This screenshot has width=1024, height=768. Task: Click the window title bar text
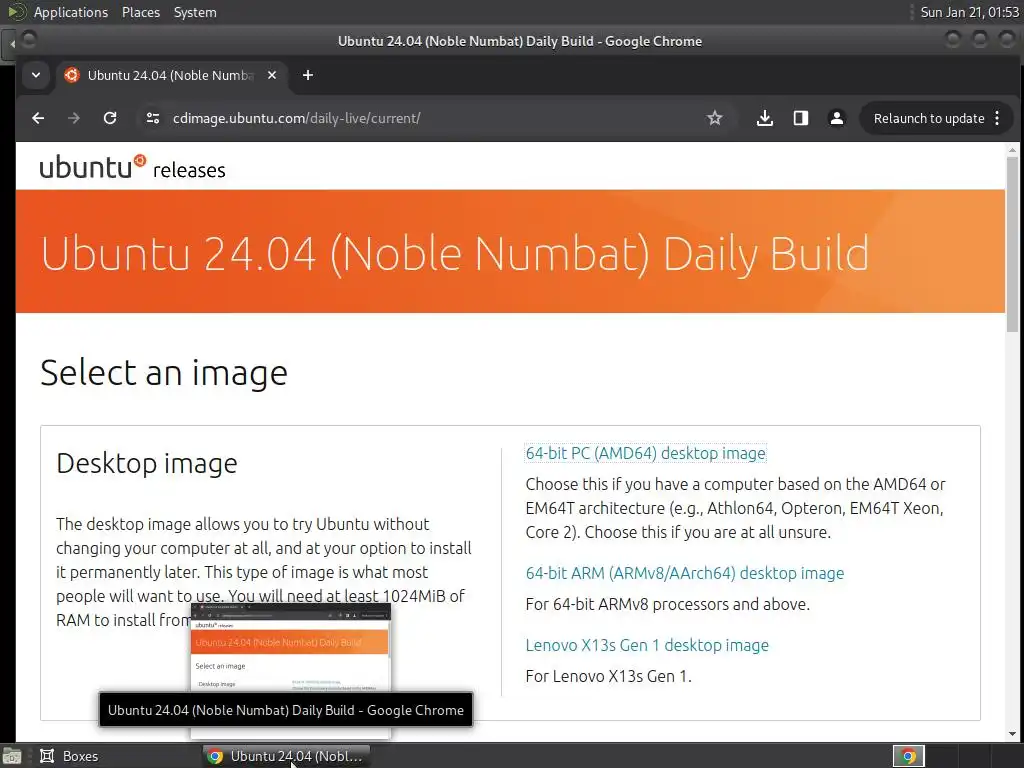click(520, 41)
